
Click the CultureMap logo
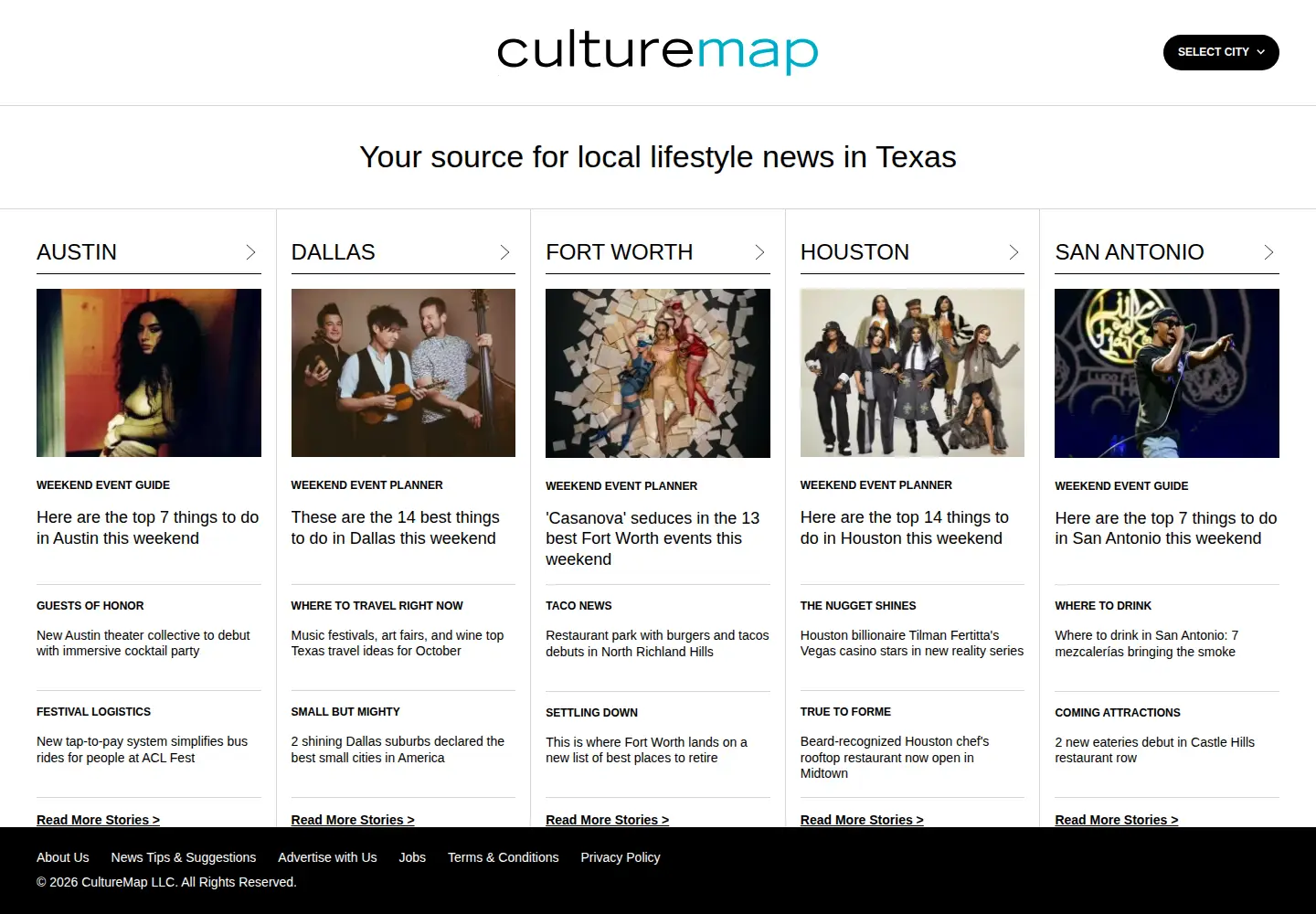click(658, 53)
